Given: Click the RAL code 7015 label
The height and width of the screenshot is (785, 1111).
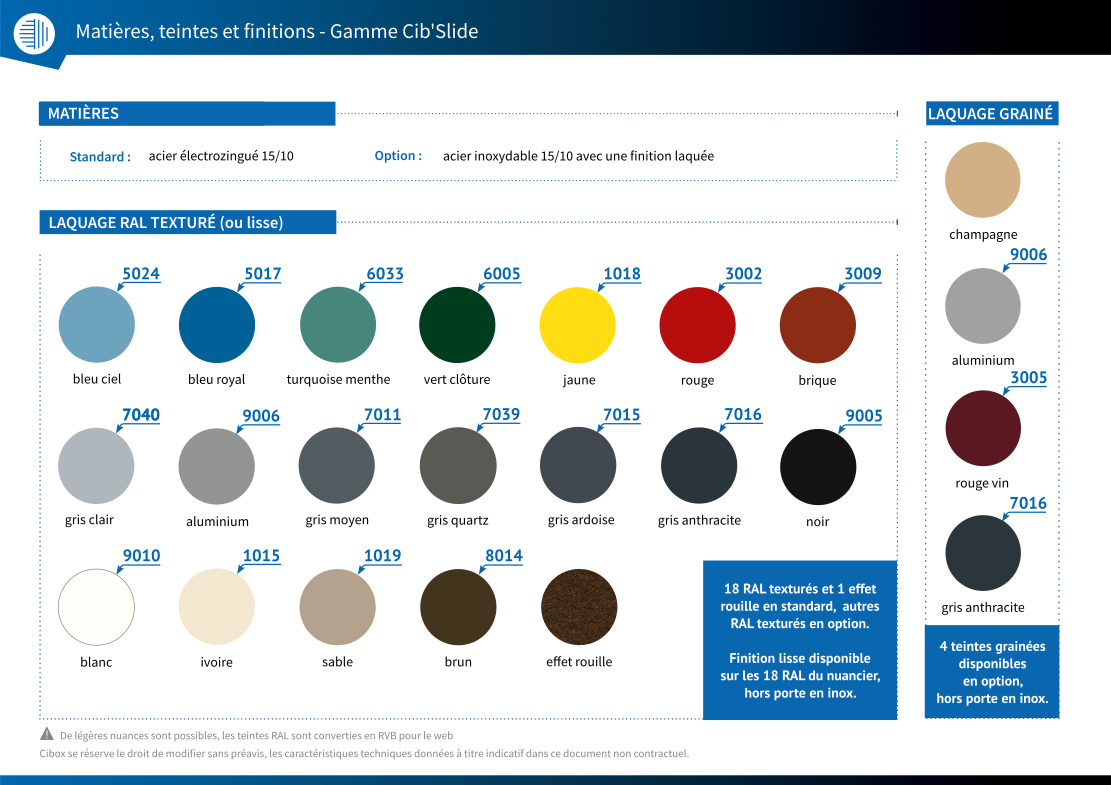Looking at the screenshot, I should point(621,414).
